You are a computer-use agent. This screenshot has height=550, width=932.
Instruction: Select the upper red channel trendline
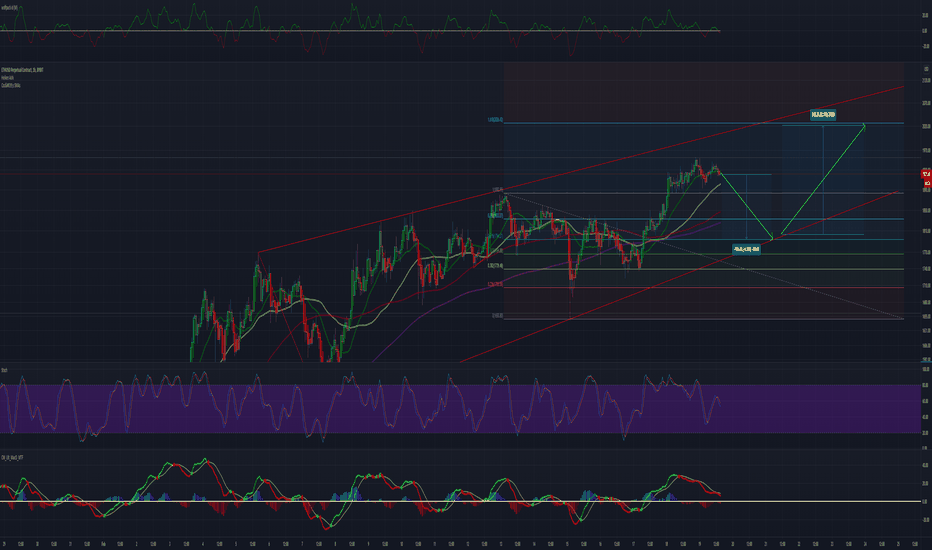581,170
